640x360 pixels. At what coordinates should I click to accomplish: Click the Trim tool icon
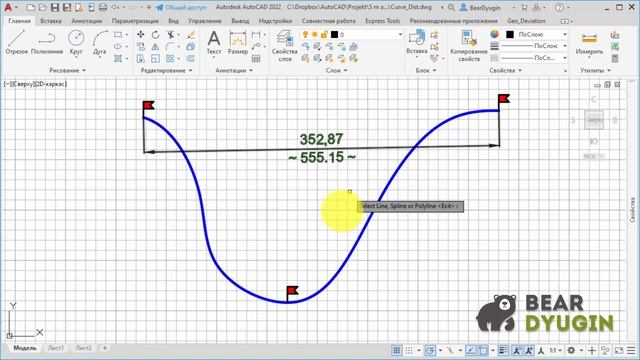pos(171,35)
